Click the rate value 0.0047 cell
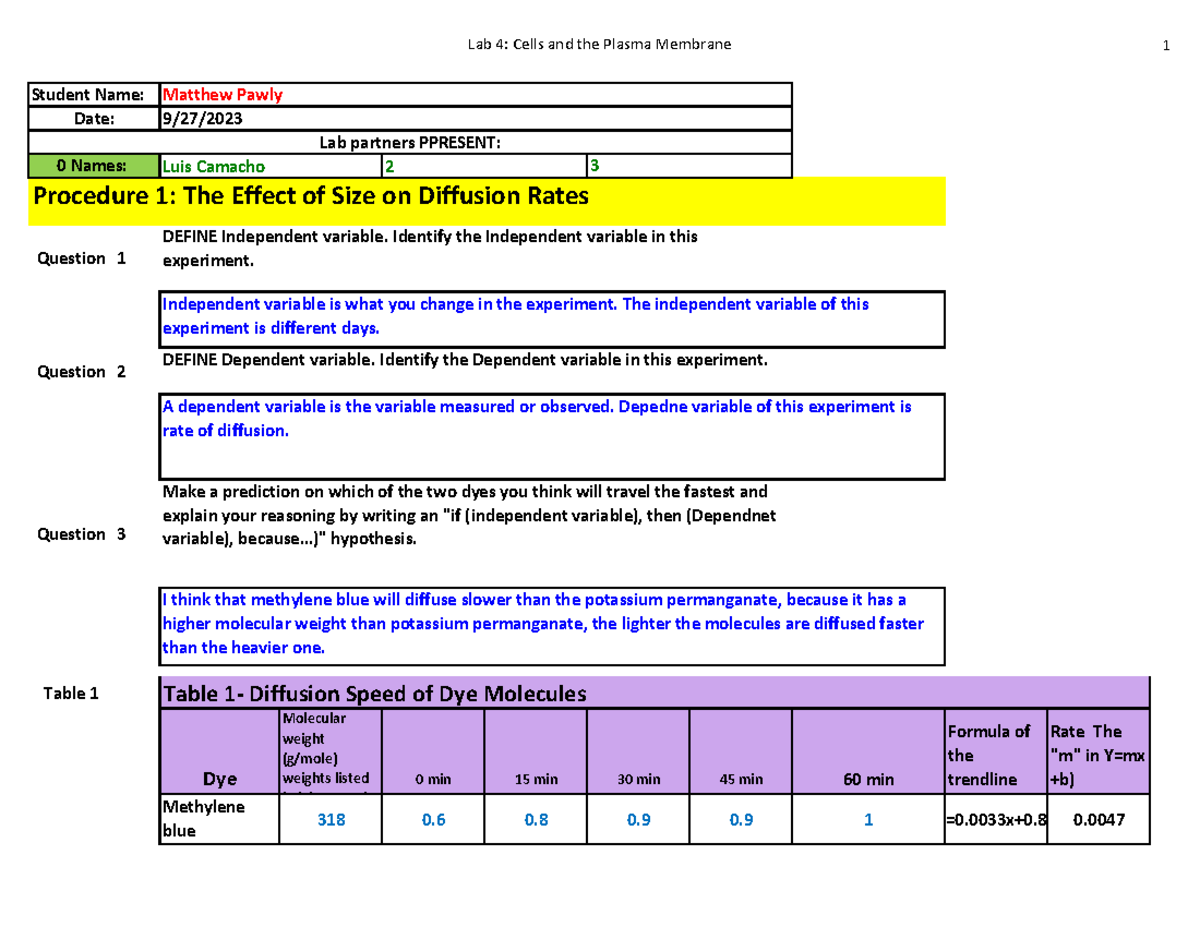Screen dimensions: 1200x927 [1098, 819]
